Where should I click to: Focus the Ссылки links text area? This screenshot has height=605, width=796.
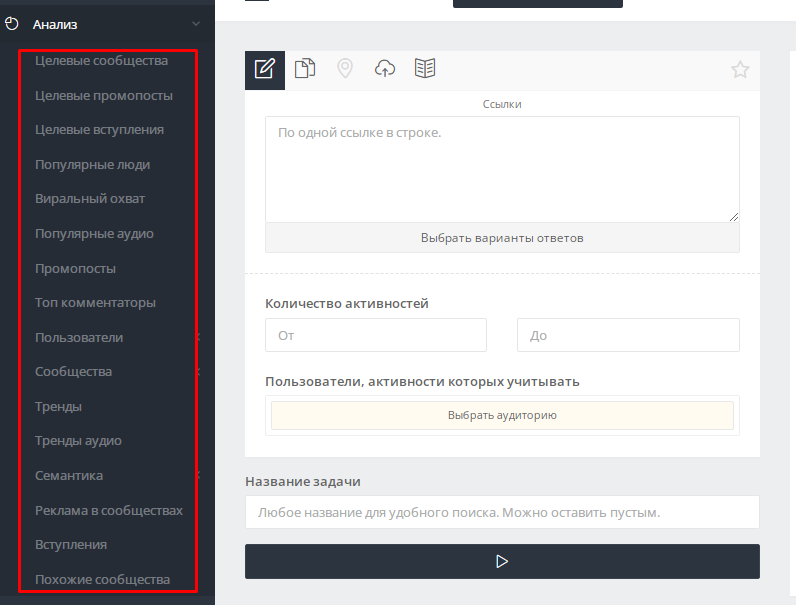pos(502,170)
